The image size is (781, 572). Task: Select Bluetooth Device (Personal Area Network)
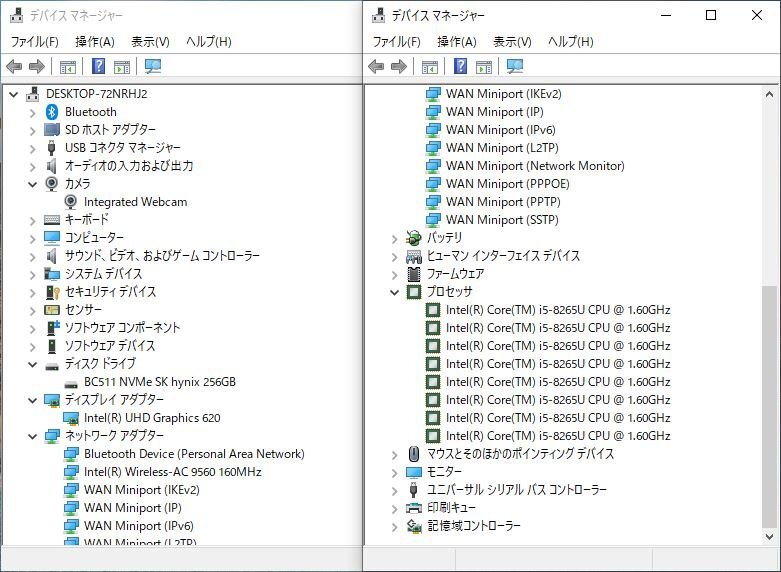[x=194, y=454]
